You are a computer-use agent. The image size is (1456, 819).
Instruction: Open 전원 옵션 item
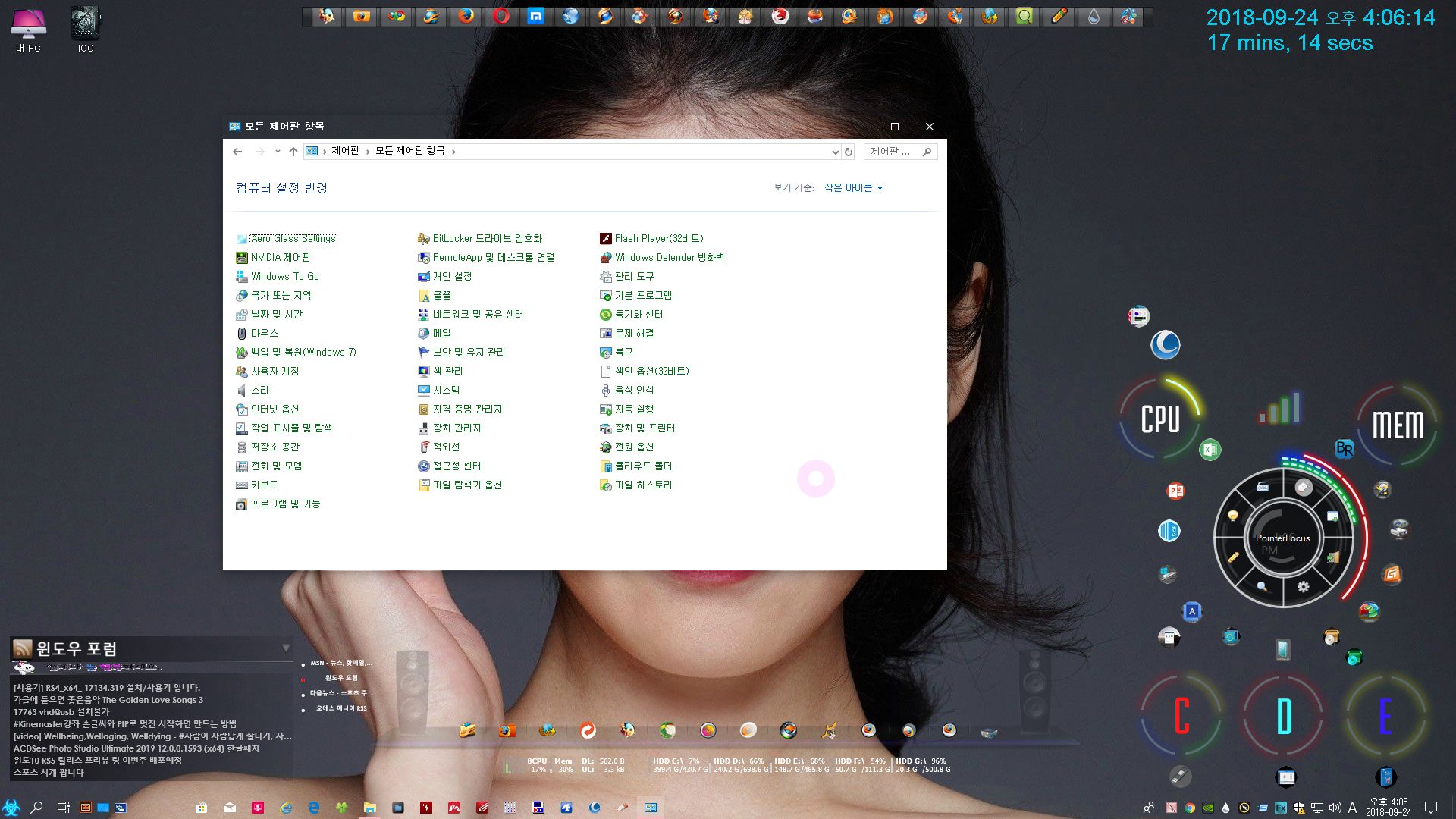pos(627,447)
